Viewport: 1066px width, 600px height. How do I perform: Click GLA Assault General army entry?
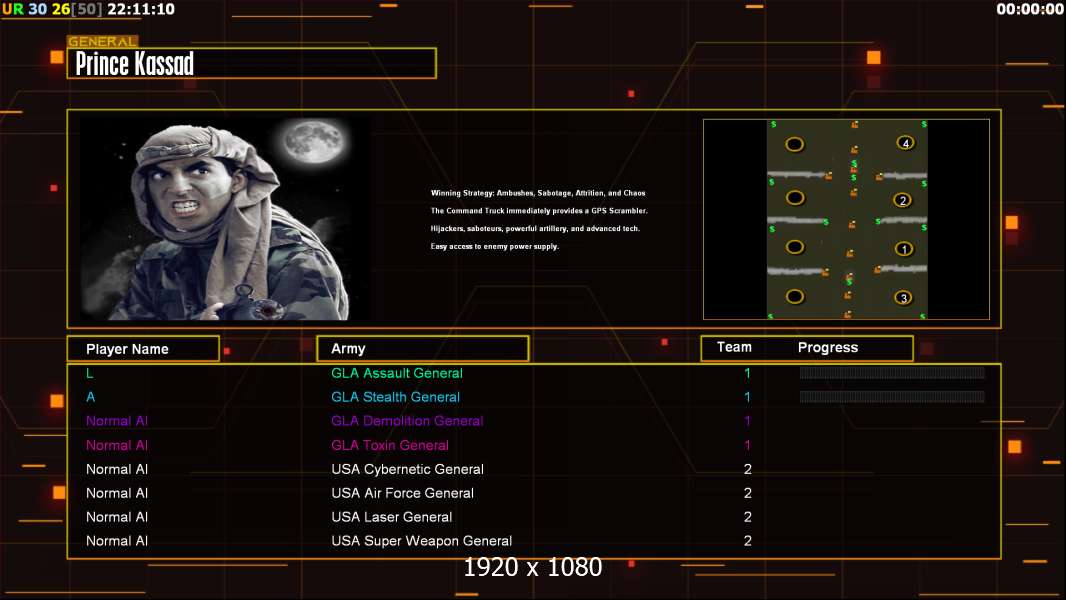[x=397, y=373]
